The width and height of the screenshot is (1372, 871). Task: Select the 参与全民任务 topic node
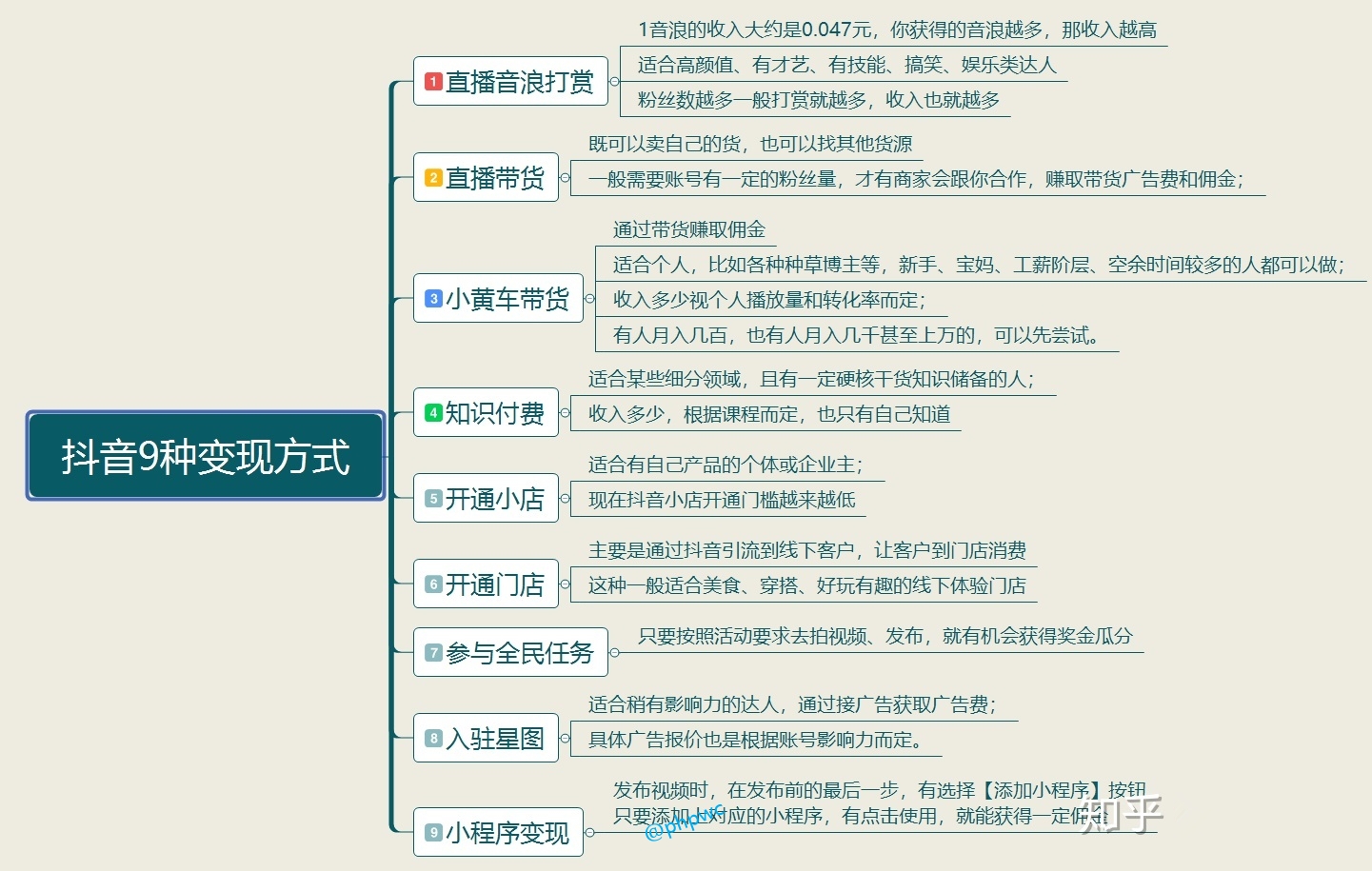[x=510, y=653]
